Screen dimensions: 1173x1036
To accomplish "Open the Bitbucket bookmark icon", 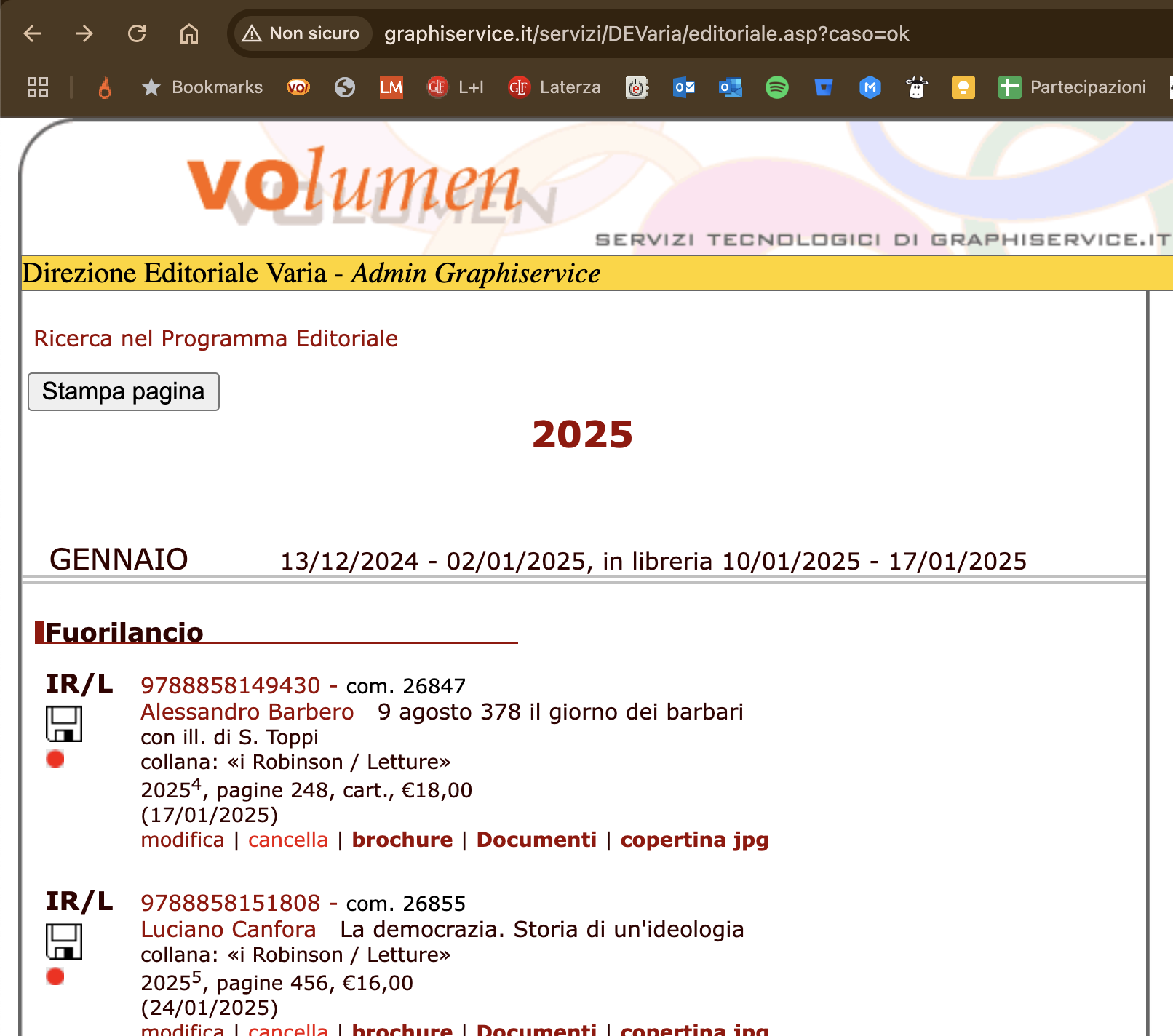I will click(x=823, y=87).
